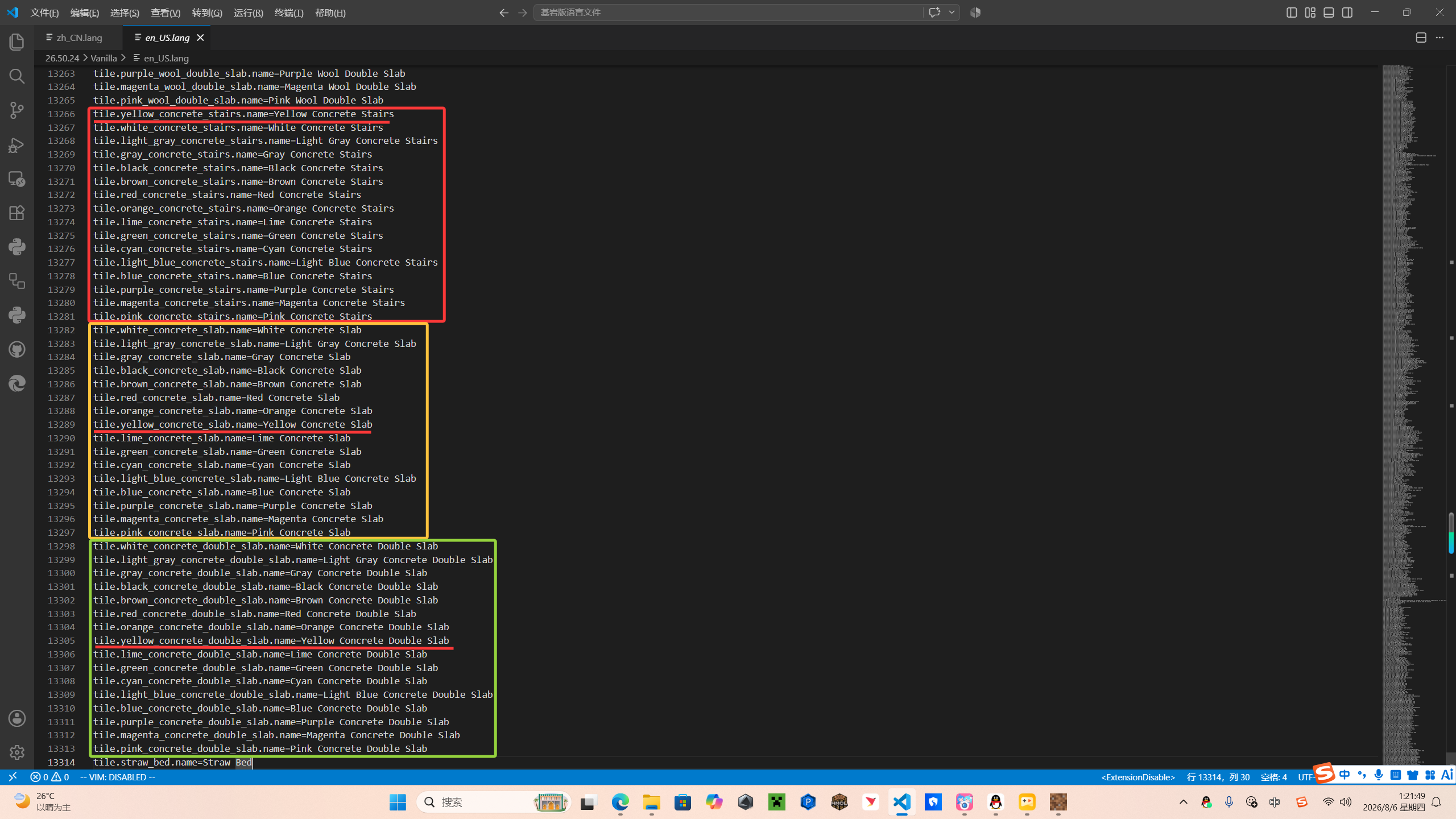Open the 帮助(H) menu
Viewport: 1456px width, 819px height.
(330, 13)
